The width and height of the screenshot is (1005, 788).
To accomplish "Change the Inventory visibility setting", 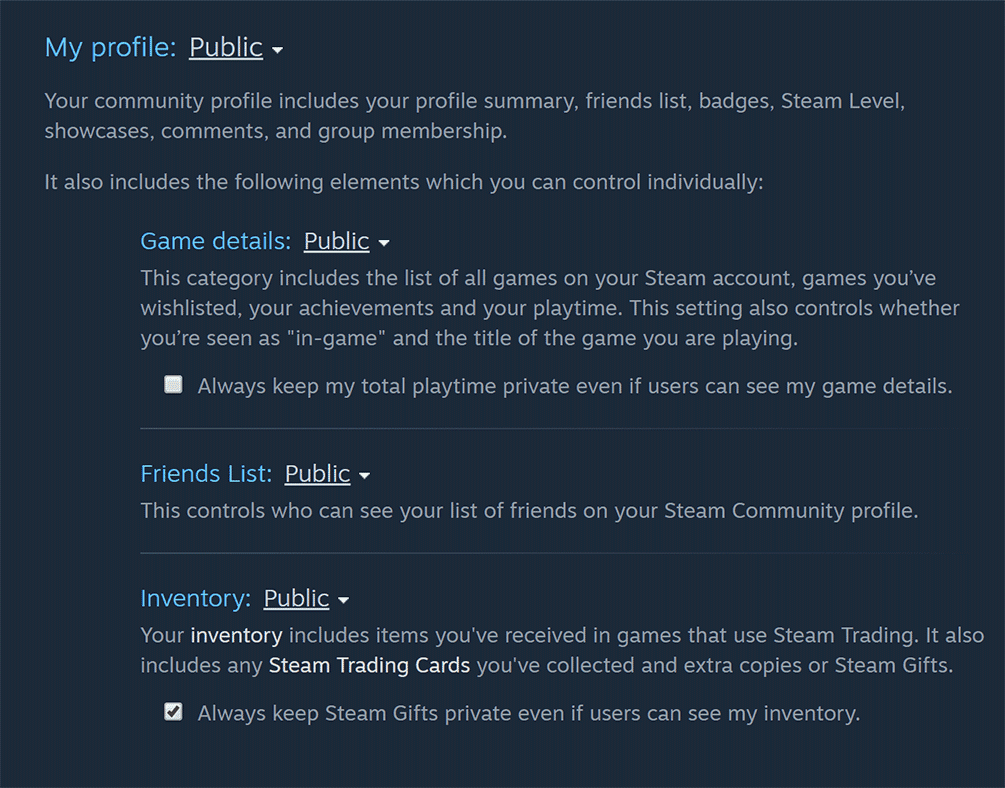I will pyautogui.click(x=295, y=598).
